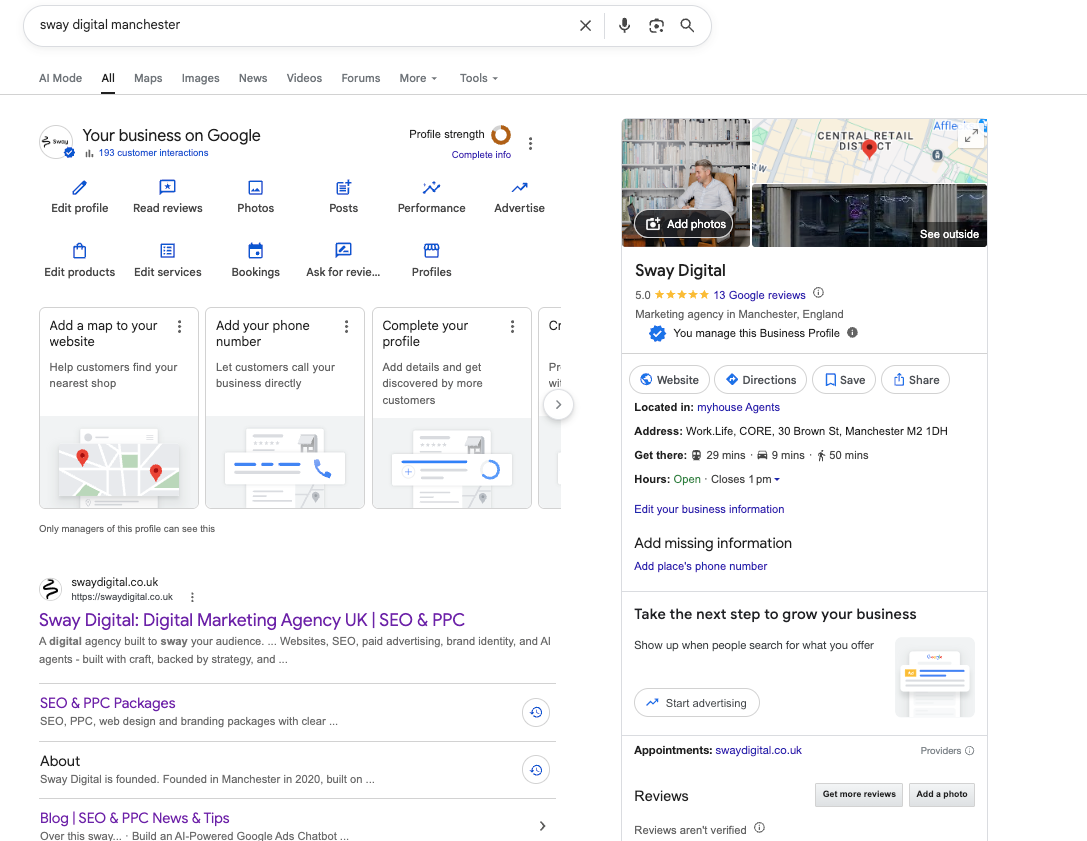This screenshot has width=1087, height=841.
Task: Open the Posts icon
Action: click(x=343, y=187)
